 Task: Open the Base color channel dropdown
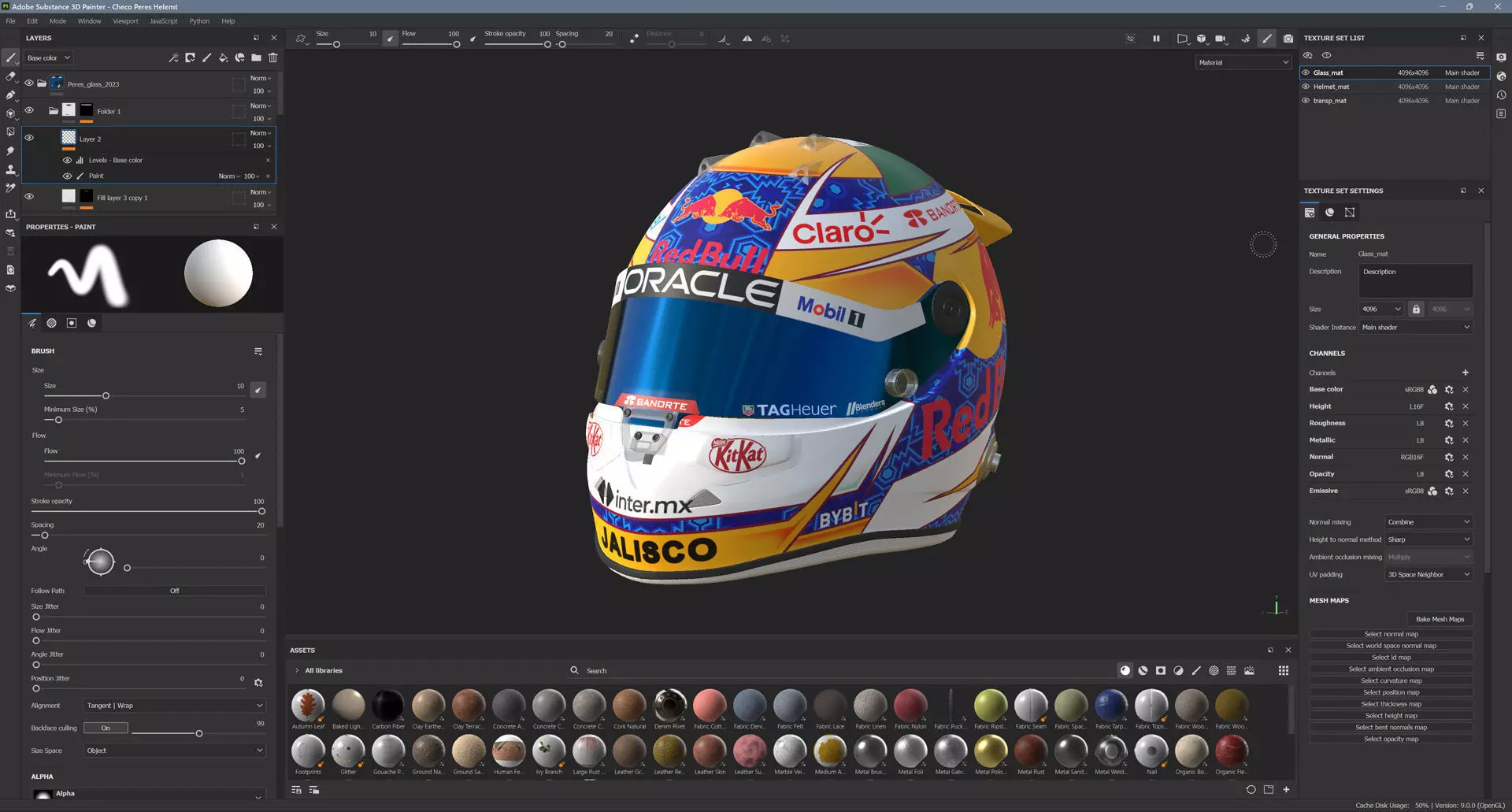(x=48, y=57)
